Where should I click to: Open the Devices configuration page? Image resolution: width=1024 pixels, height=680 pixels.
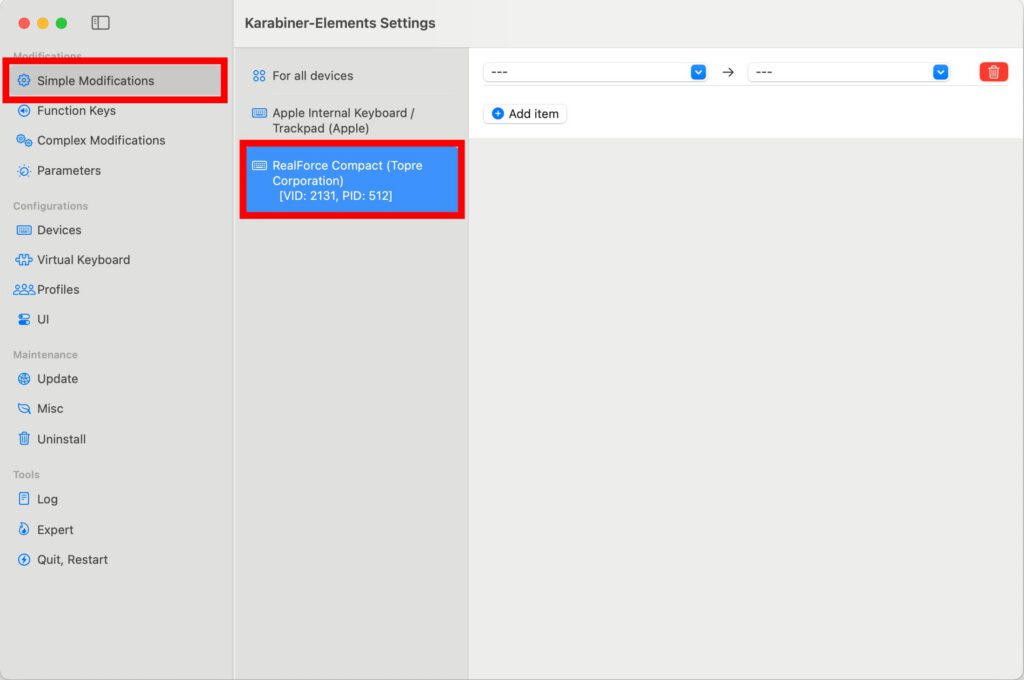[x=59, y=230]
